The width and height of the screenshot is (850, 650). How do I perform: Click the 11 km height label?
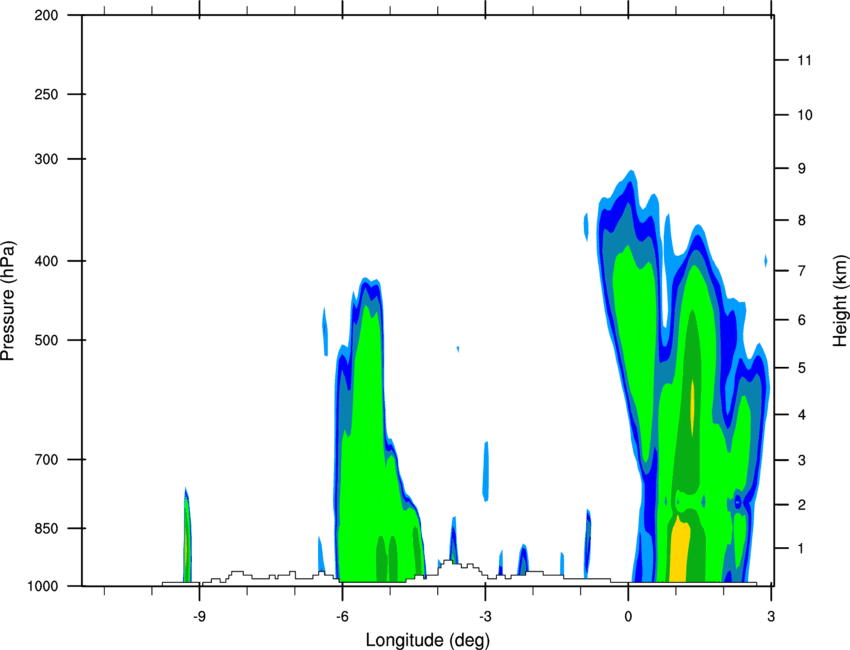tap(804, 60)
